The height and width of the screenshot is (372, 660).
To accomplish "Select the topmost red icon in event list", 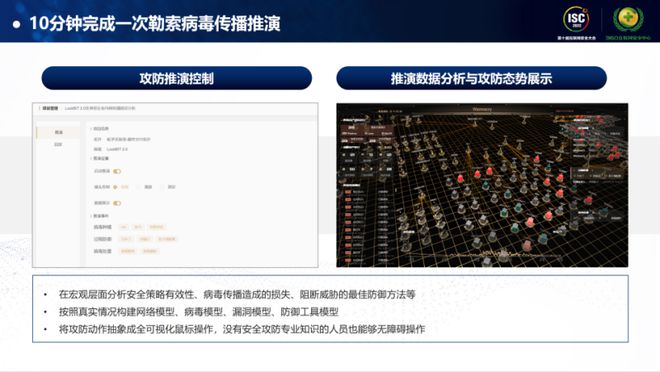I will (x=348, y=192).
